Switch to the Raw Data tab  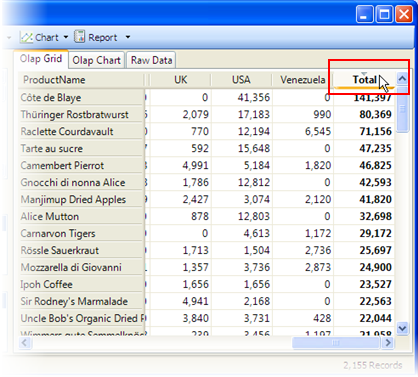tap(151, 60)
